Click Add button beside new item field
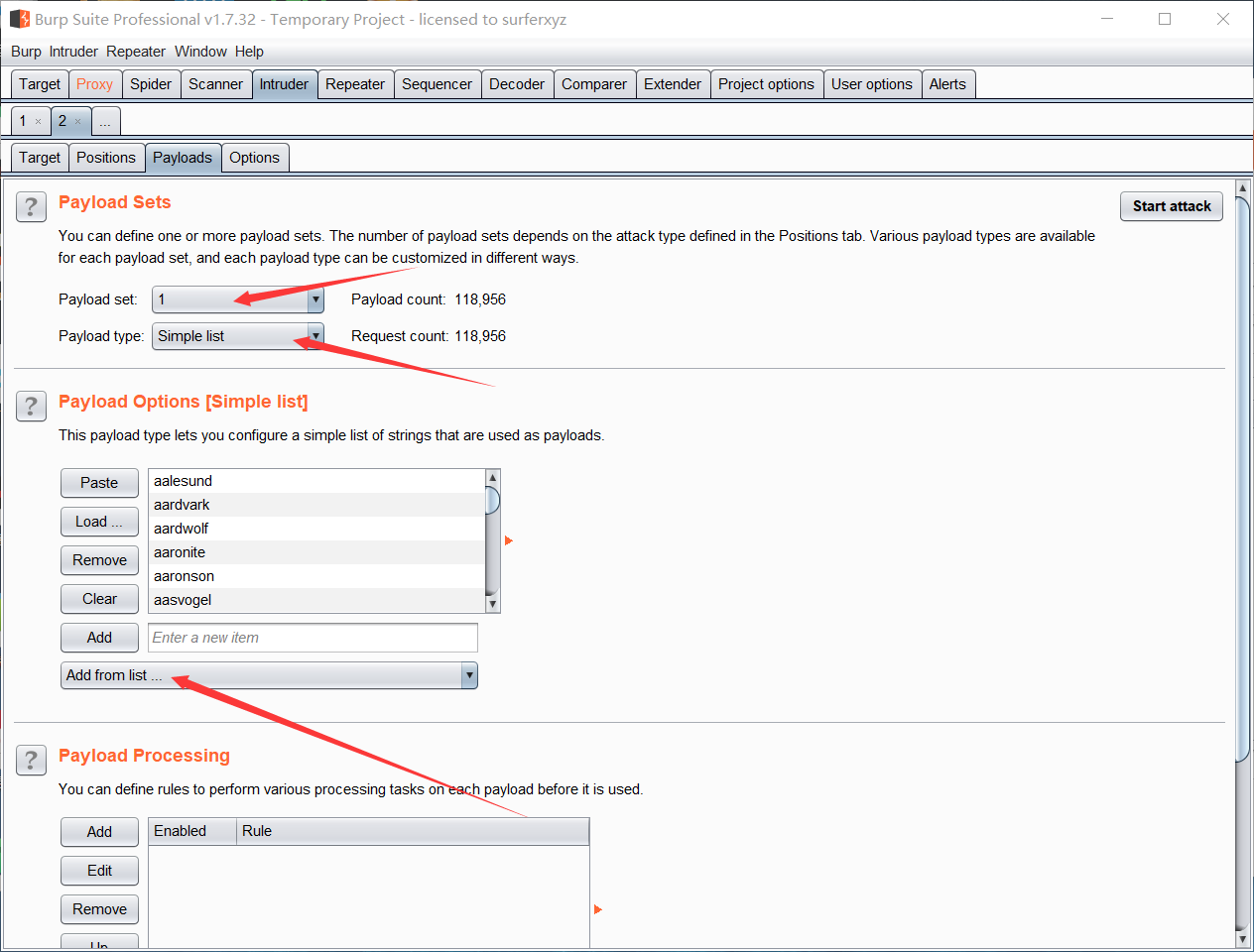Viewport: 1254px width, 952px height. 99,638
